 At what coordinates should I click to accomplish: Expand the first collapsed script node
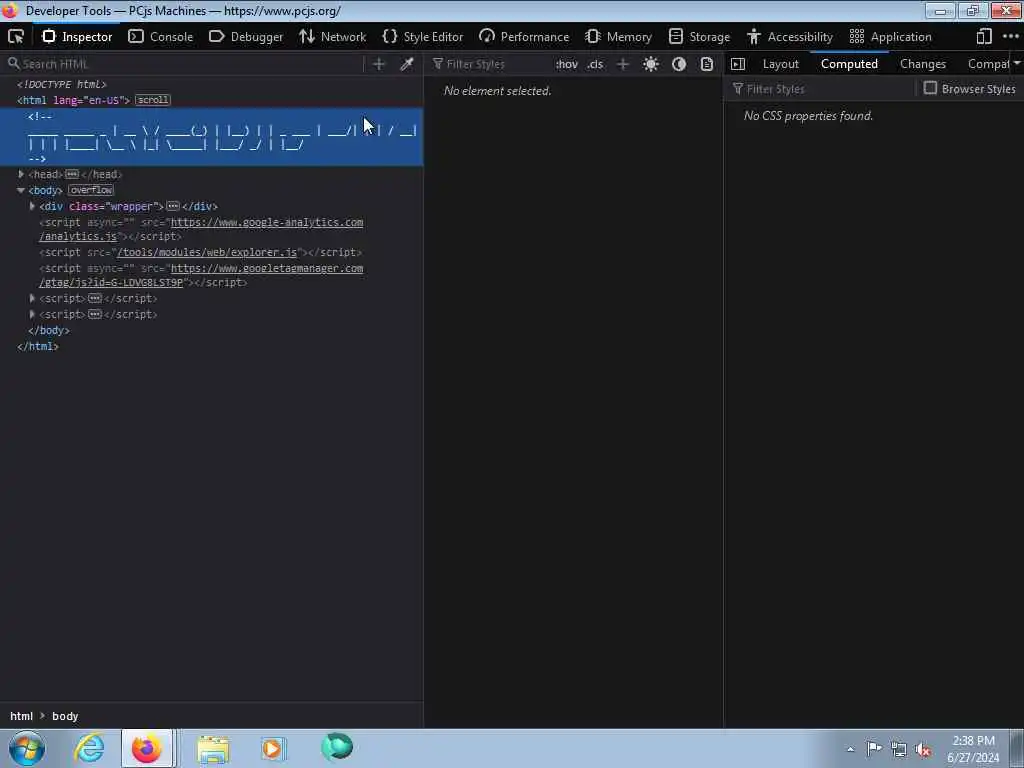(32, 298)
